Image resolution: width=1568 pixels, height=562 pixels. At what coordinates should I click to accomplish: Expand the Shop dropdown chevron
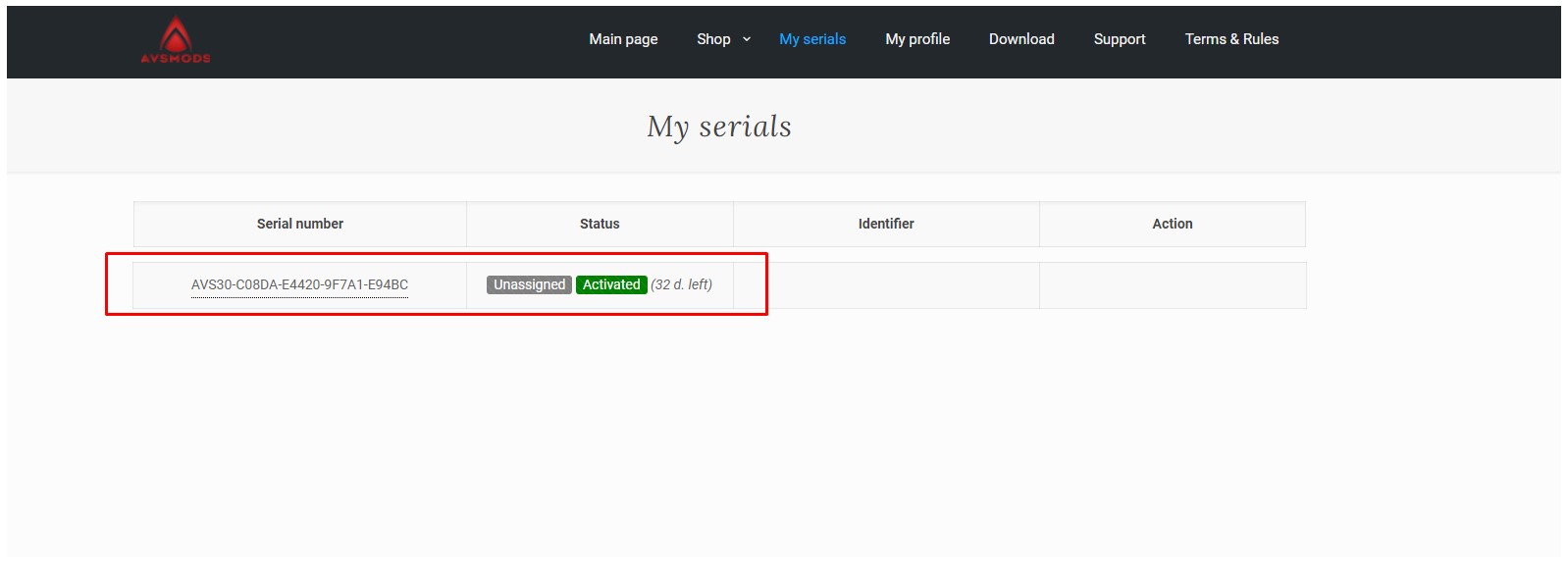[747, 39]
